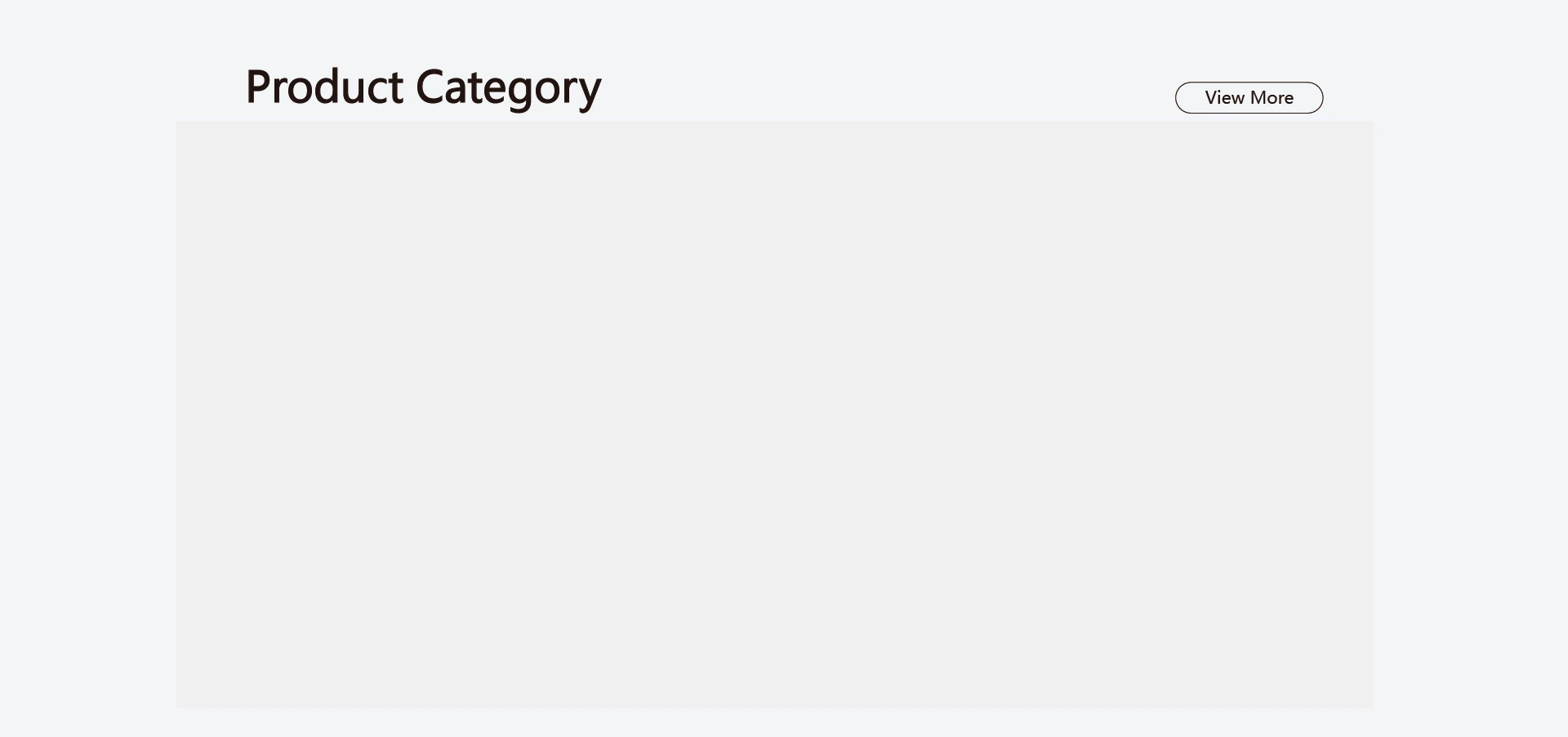Open the View More button
1568x737 pixels.
click(1249, 98)
